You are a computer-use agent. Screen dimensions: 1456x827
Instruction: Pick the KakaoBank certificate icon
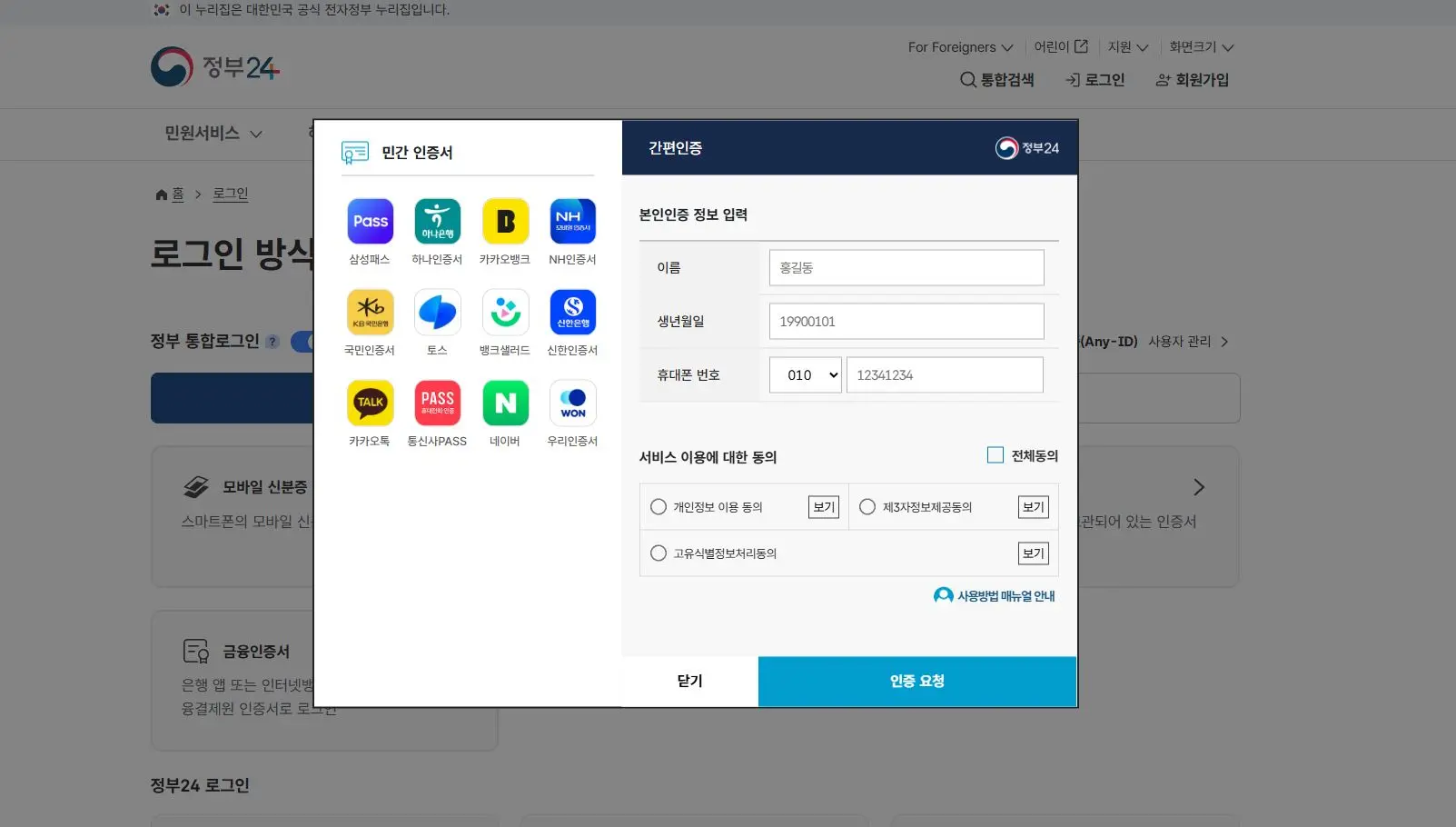506,221
